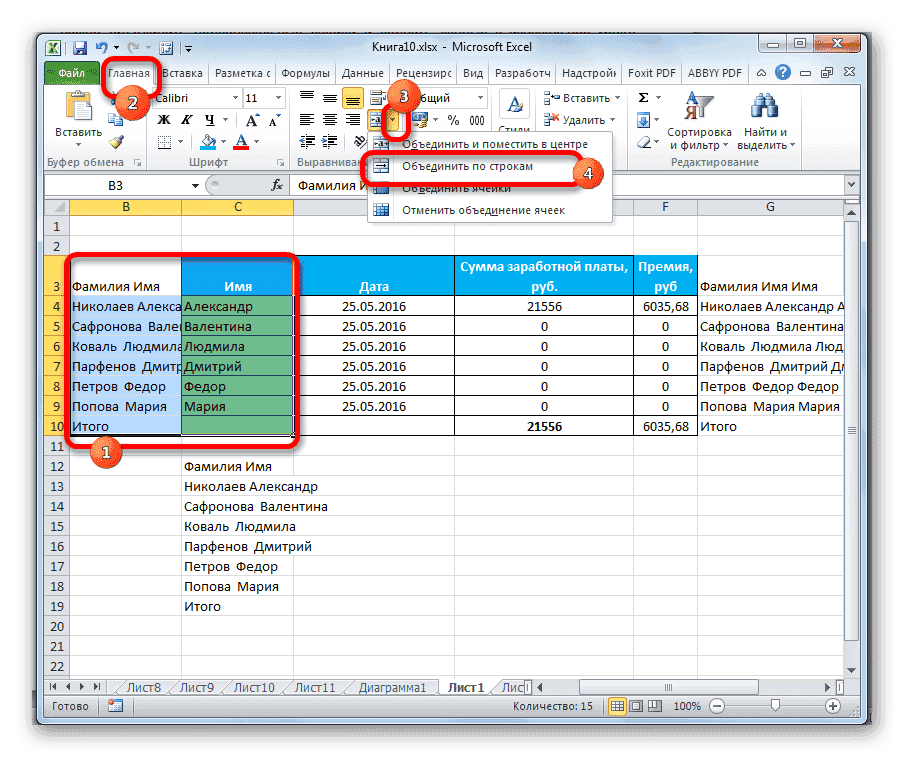
Task: Open the Format Painter tool
Action: pos(116,141)
